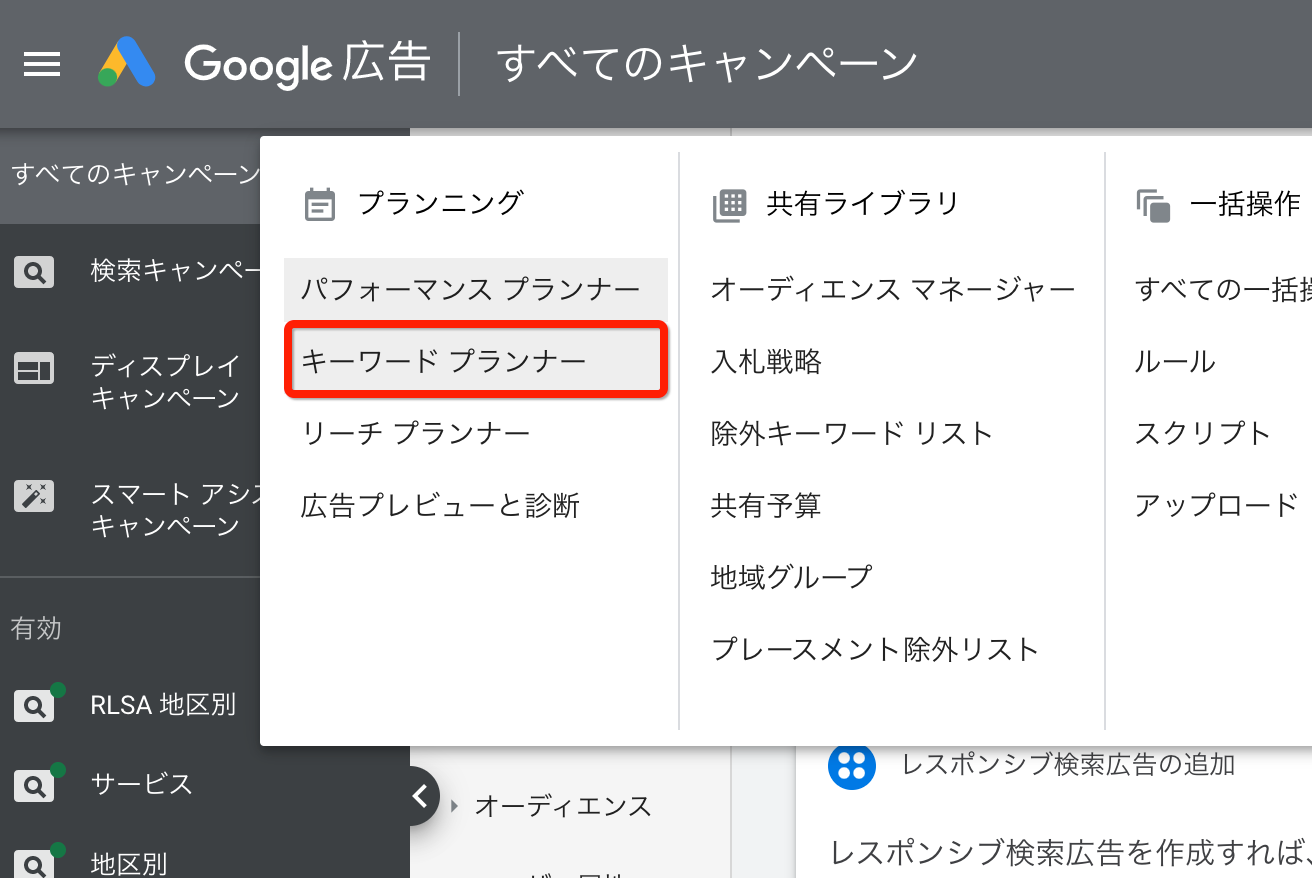The height and width of the screenshot is (878, 1312).
Task: Click the プランニング column heading
Action: 440,203
